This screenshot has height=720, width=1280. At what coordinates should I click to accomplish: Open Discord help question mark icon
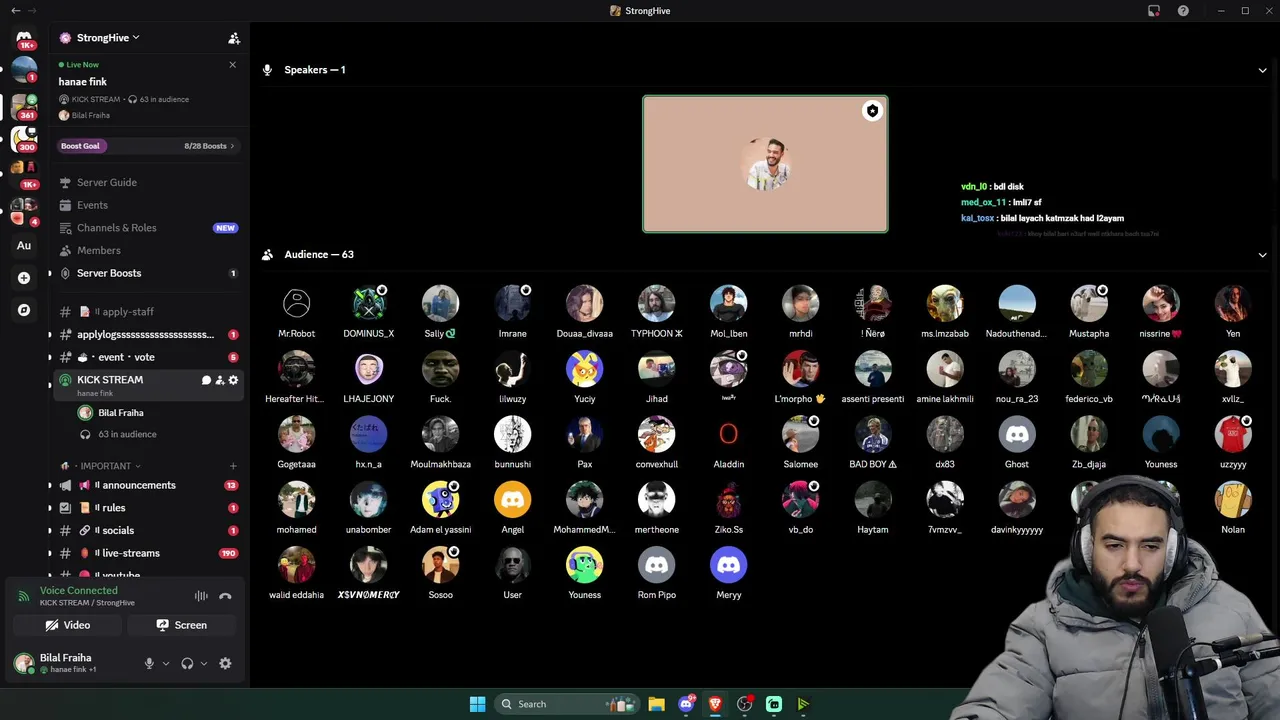coord(1183,11)
